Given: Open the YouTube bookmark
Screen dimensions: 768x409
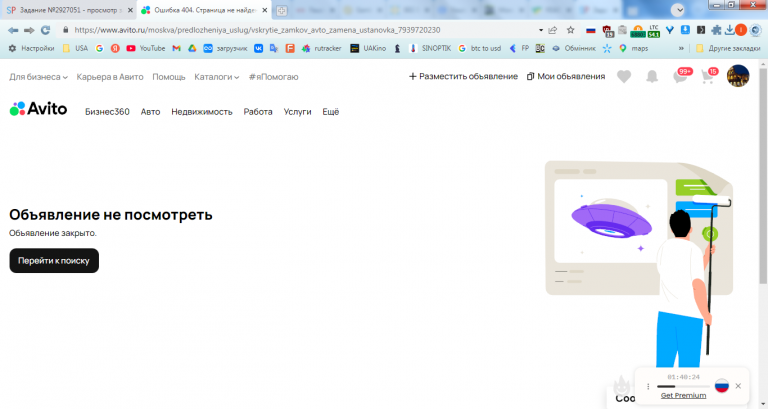Looking at the screenshot, I should [x=145, y=48].
